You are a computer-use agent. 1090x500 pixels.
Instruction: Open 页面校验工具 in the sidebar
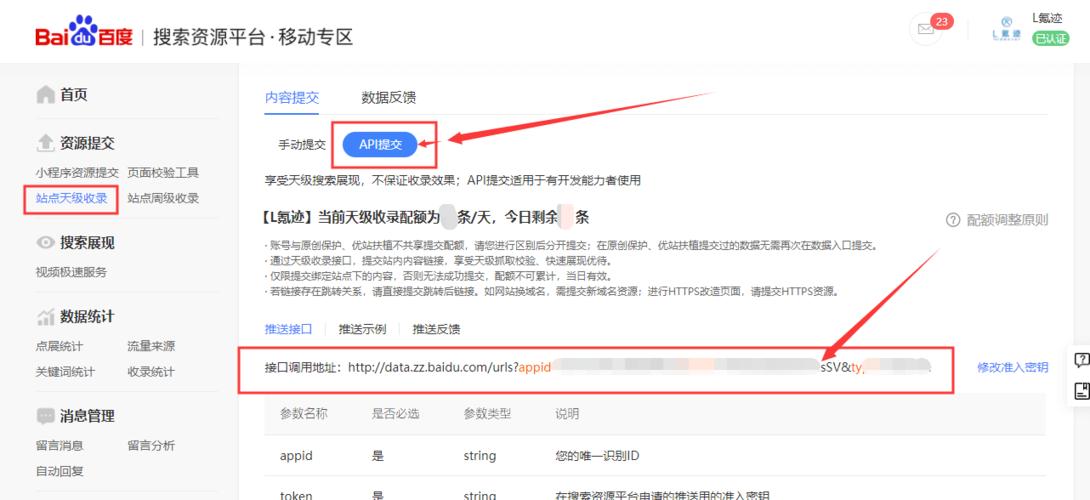click(x=163, y=172)
